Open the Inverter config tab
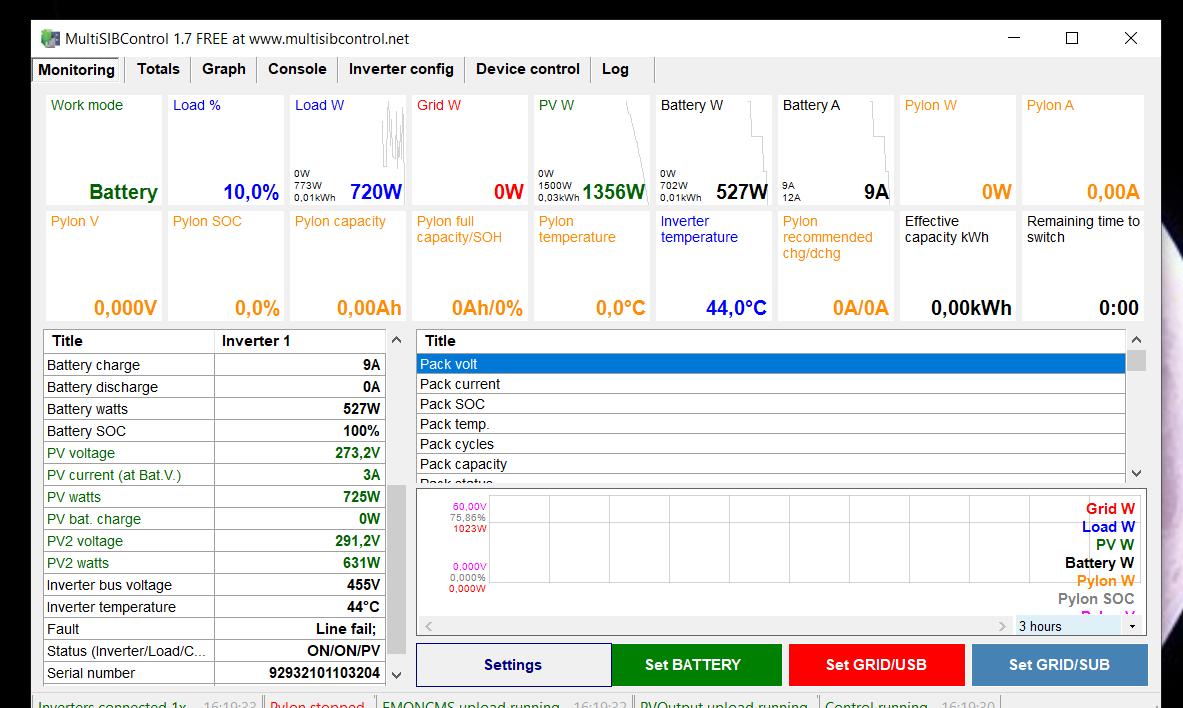Screen dimensions: 1183x708 point(401,69)
